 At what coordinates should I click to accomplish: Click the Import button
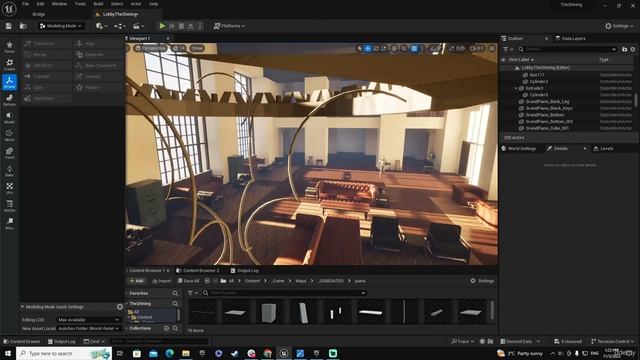[x=162, y=281]
